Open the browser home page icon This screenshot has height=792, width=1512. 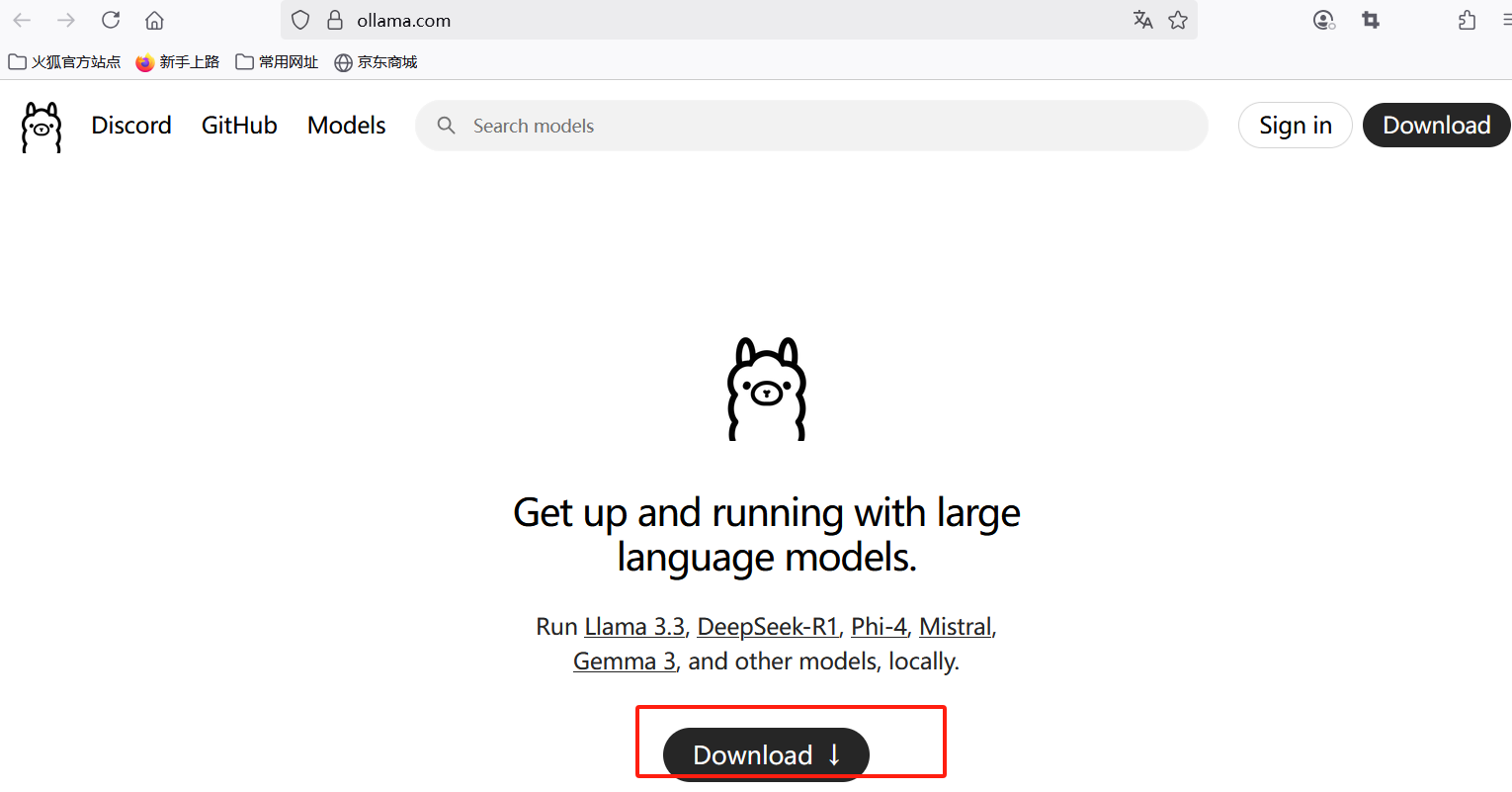[x=154, y=20]
